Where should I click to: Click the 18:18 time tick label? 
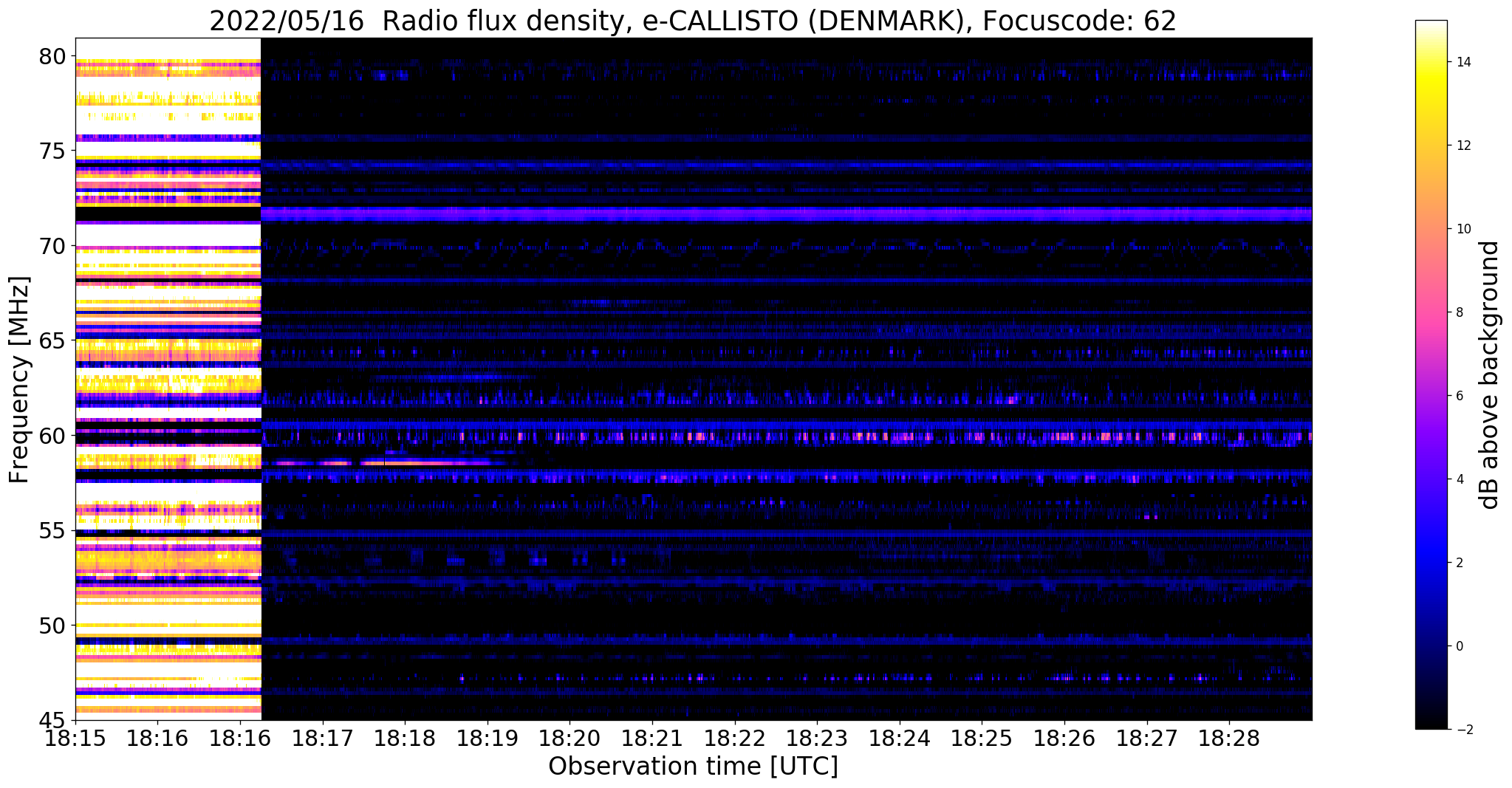[405, 739]
